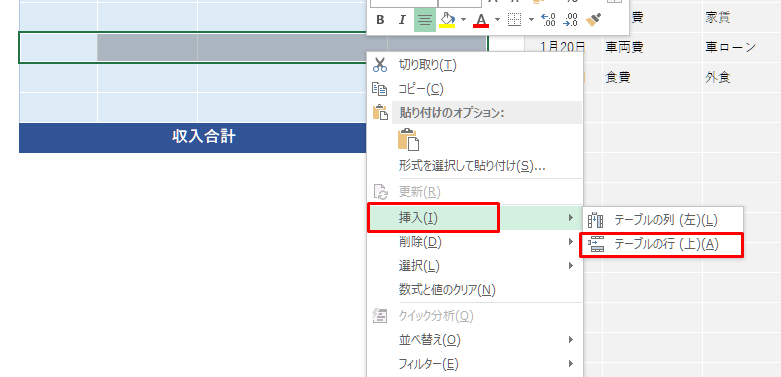Open the 削除(D) submenu
The height and width of the screenshot is (377, 781).
475,242
